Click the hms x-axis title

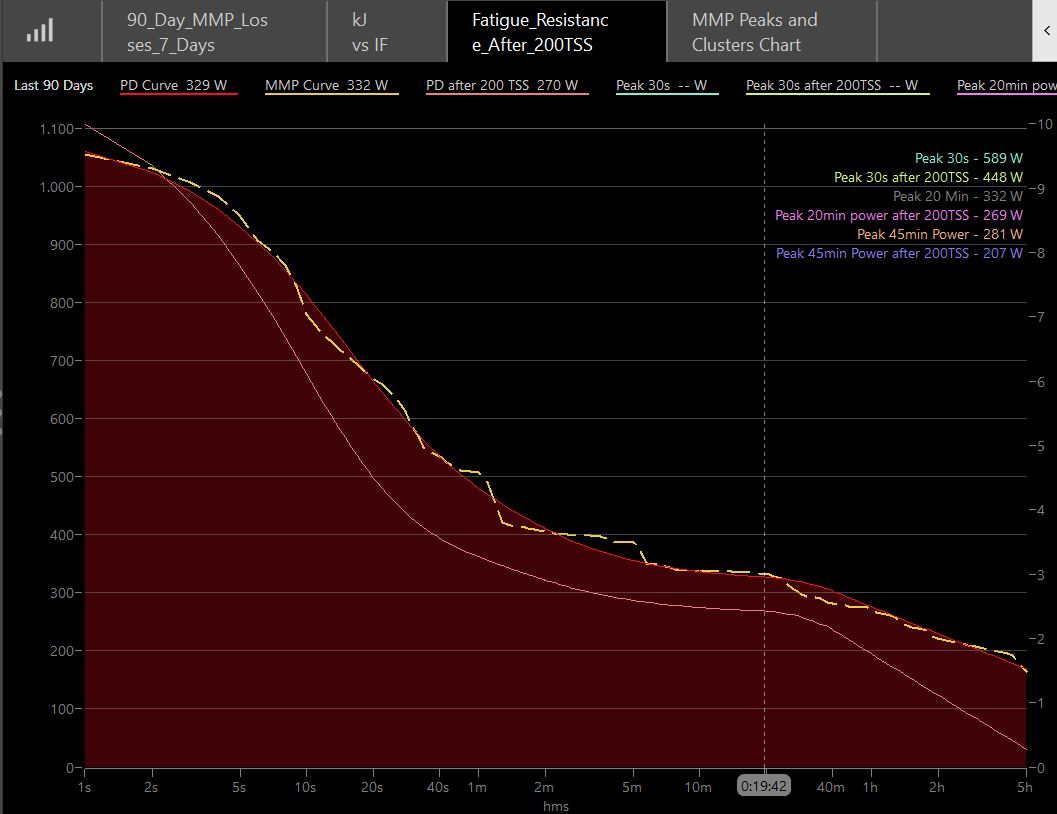(555, 806)
